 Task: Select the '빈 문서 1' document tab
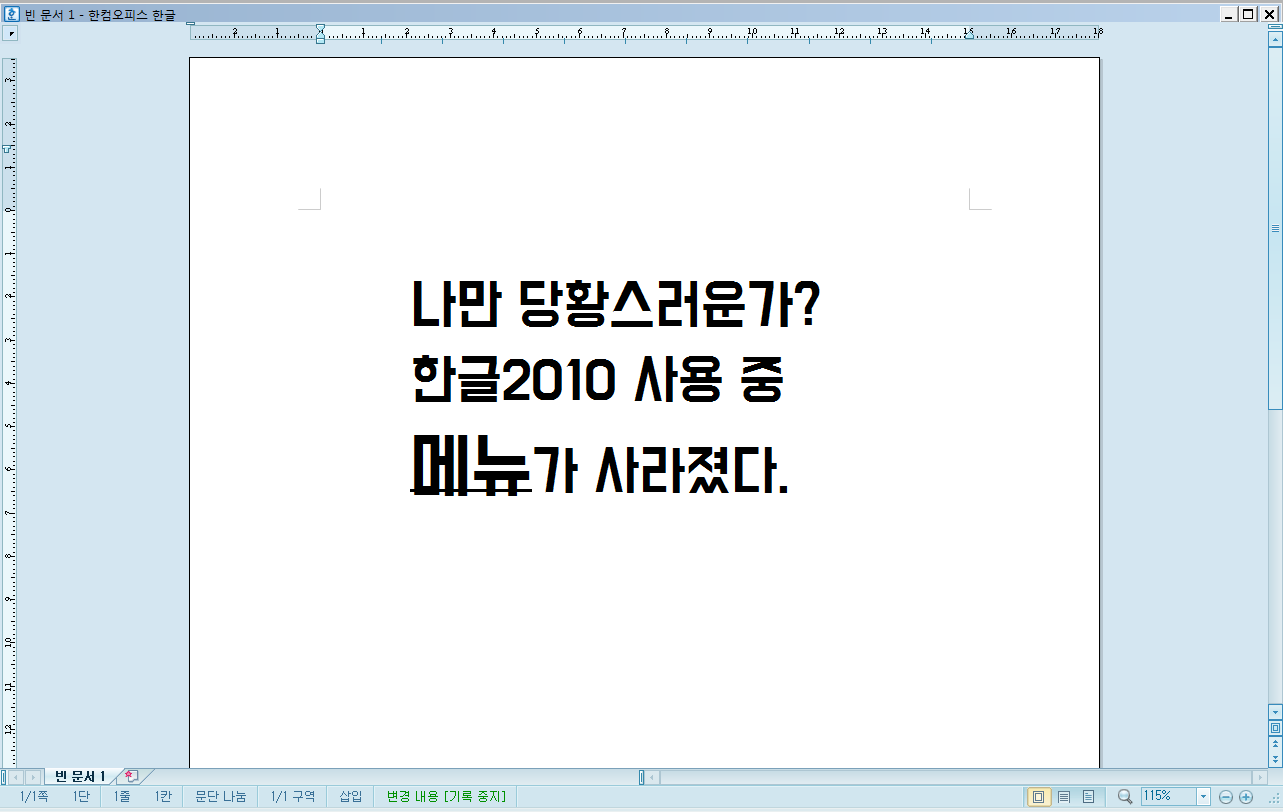point(80,776)
